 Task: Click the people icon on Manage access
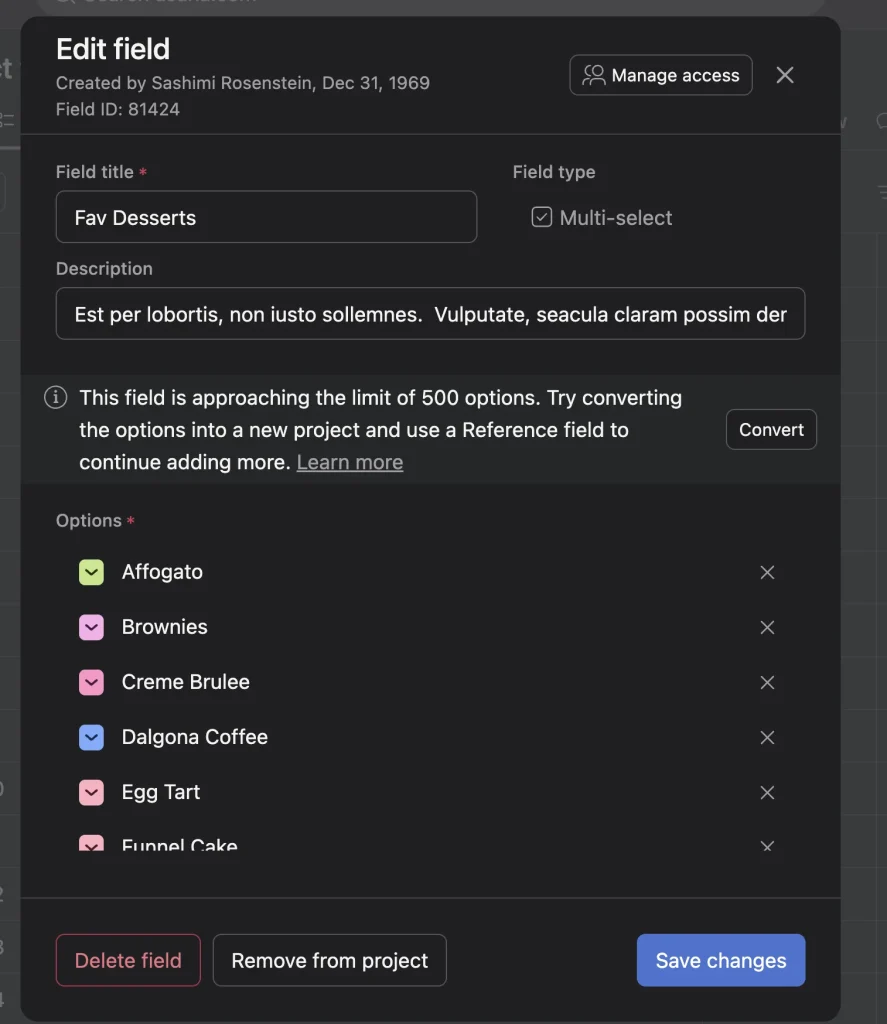[593, 74]
